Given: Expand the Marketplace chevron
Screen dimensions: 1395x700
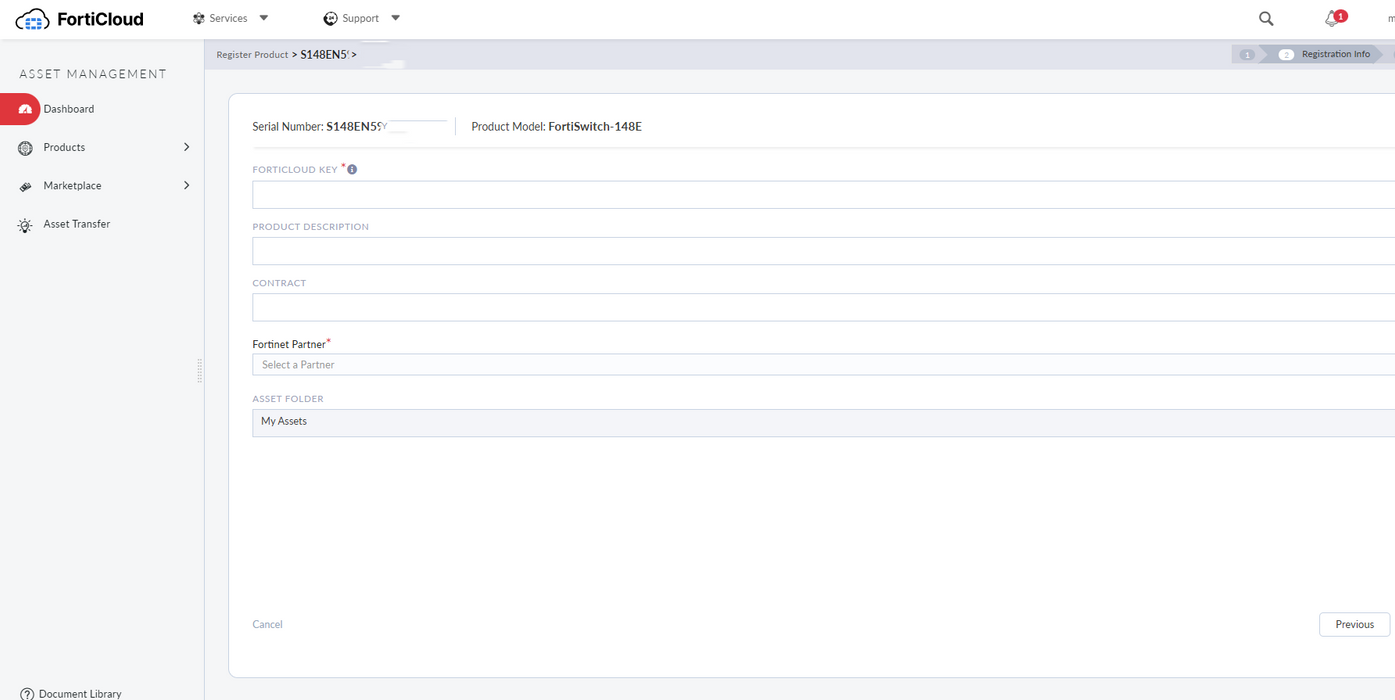Looking at the screenshot, I should (186, 185).
